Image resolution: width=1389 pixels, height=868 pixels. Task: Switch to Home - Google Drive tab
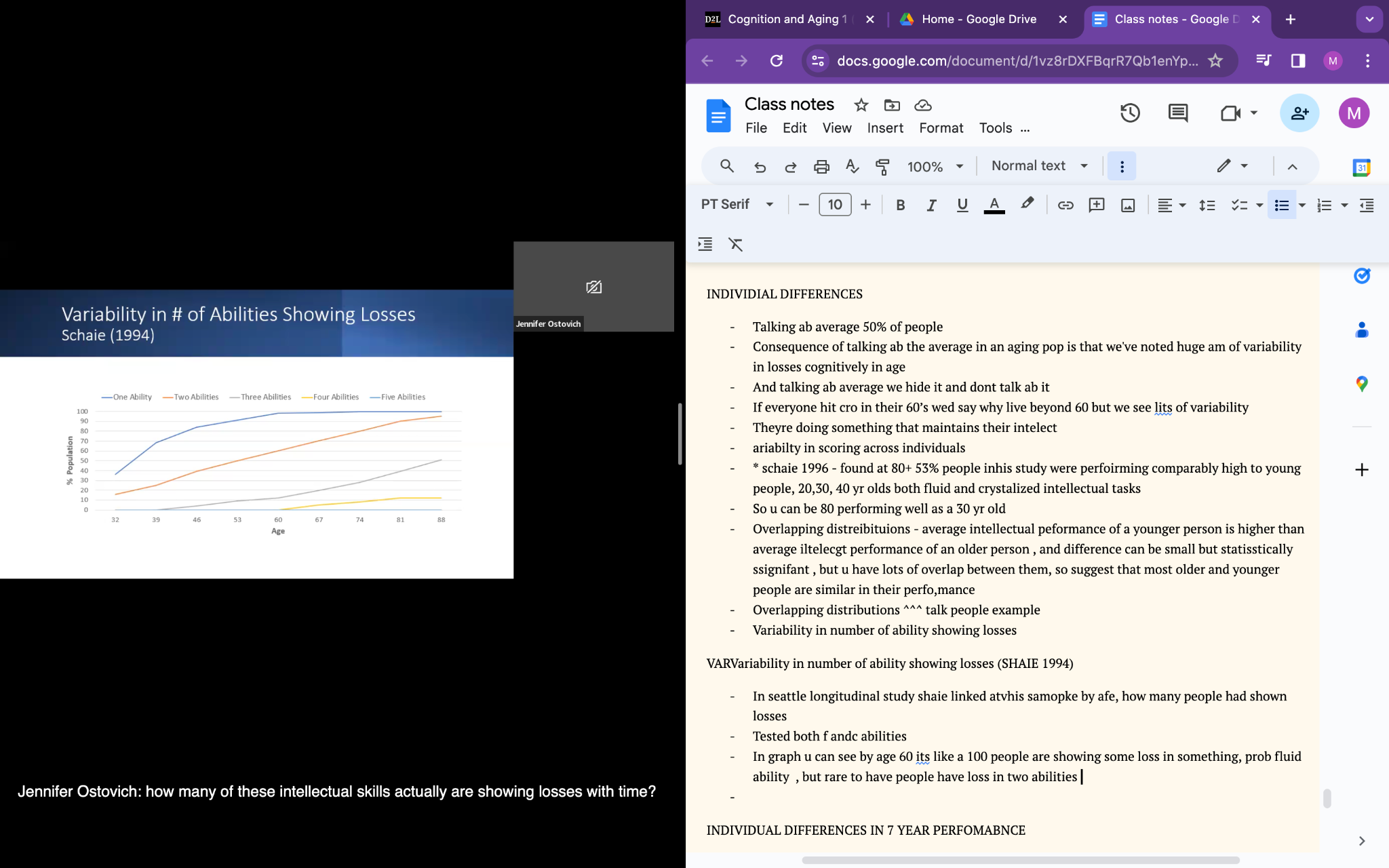click(x=979, y=19)
